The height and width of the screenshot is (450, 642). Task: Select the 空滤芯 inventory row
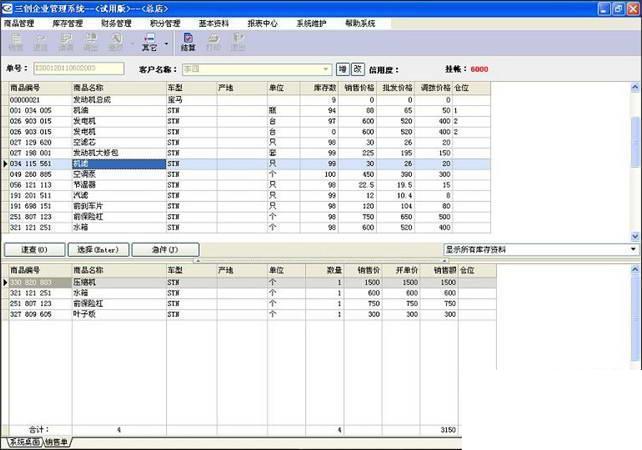(x=249, y=142)
